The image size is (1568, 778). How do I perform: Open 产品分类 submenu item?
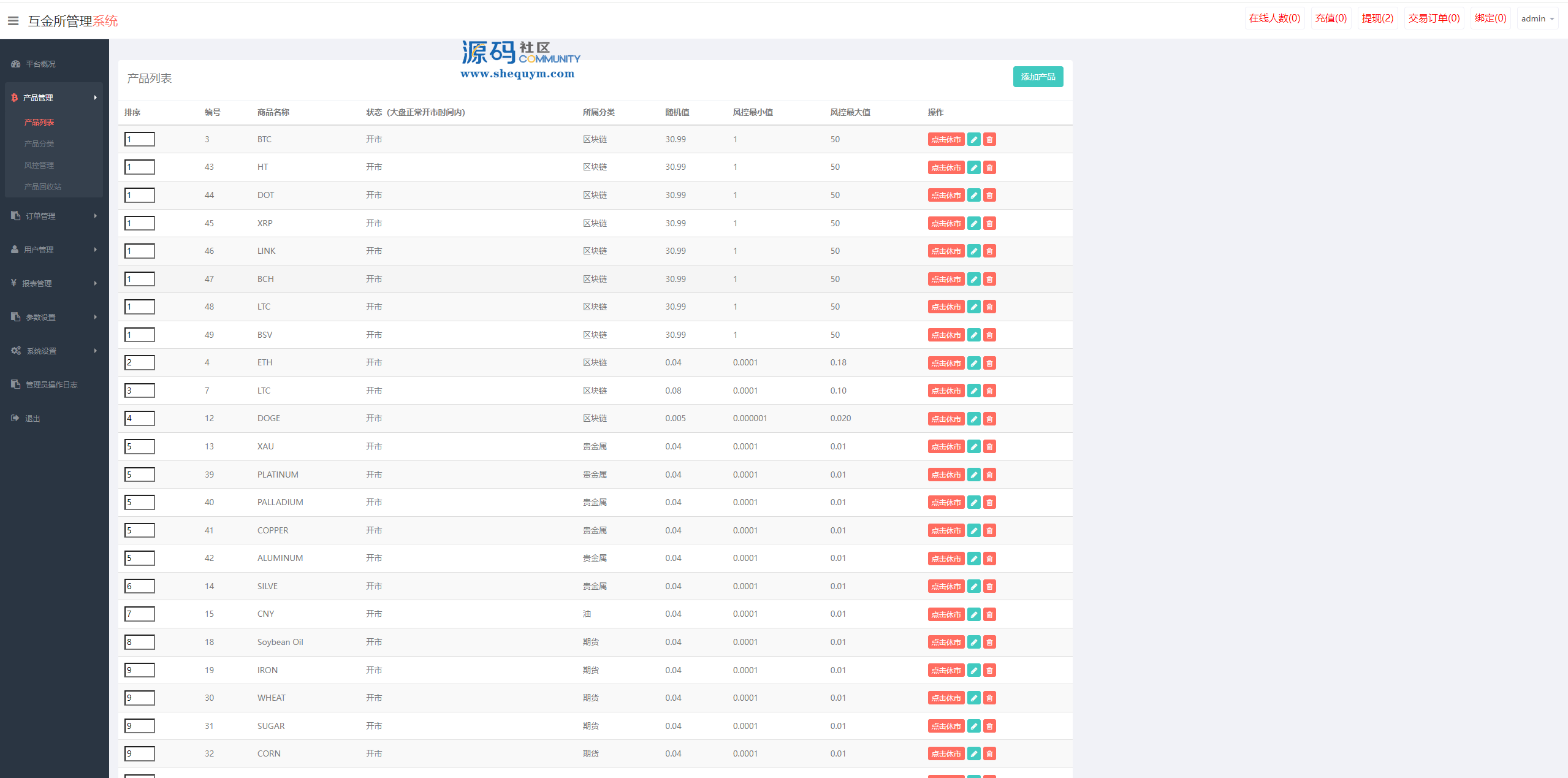click(39, 143)
